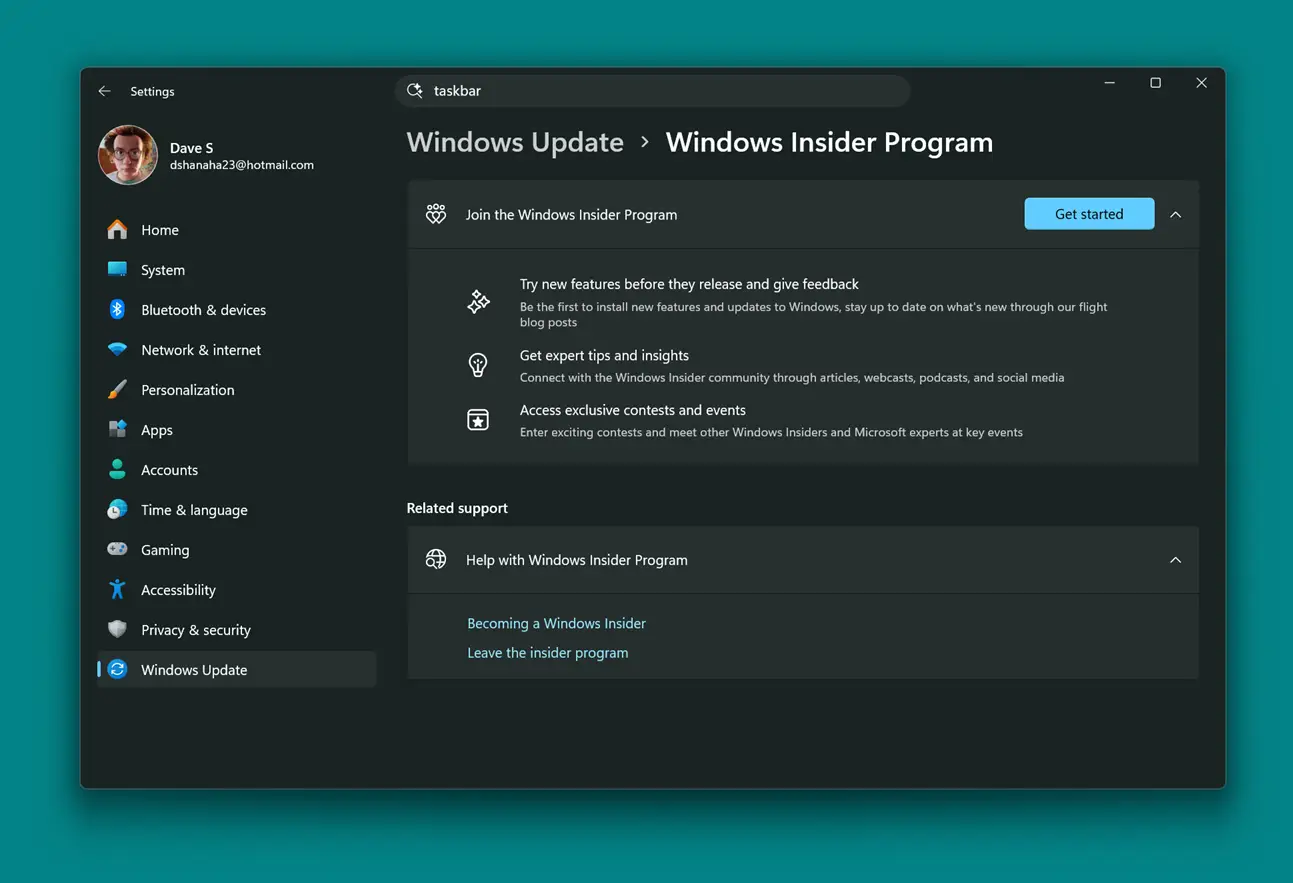Follow the Leave the insider program link
The height and width of the screenshot is (883, 1293).
(x=548, y=653)
